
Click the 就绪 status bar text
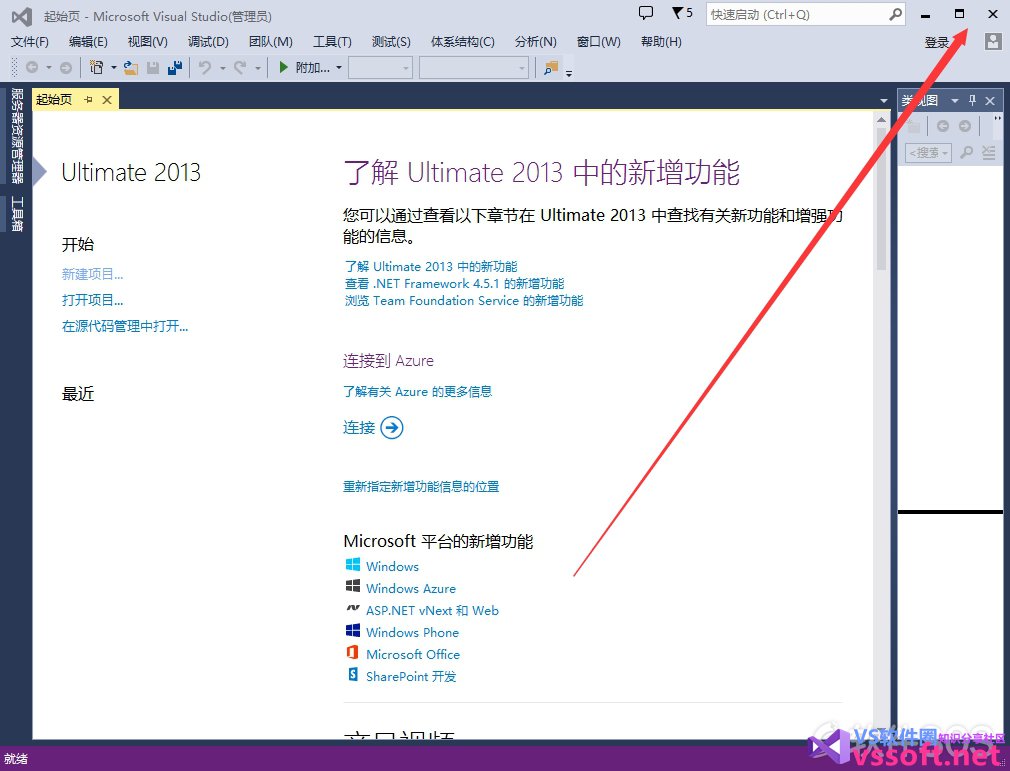tap(15, 759)
